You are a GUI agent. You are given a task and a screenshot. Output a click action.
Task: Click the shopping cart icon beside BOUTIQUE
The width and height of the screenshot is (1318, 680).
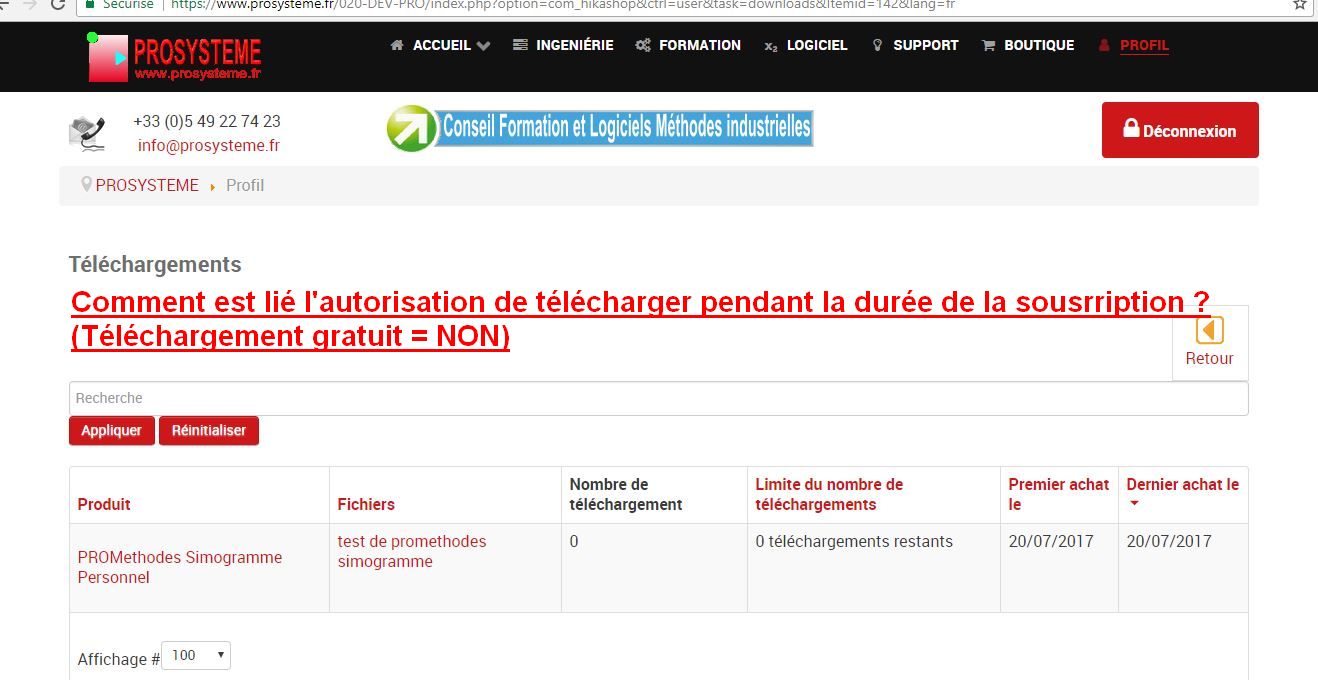click(988, 45)
